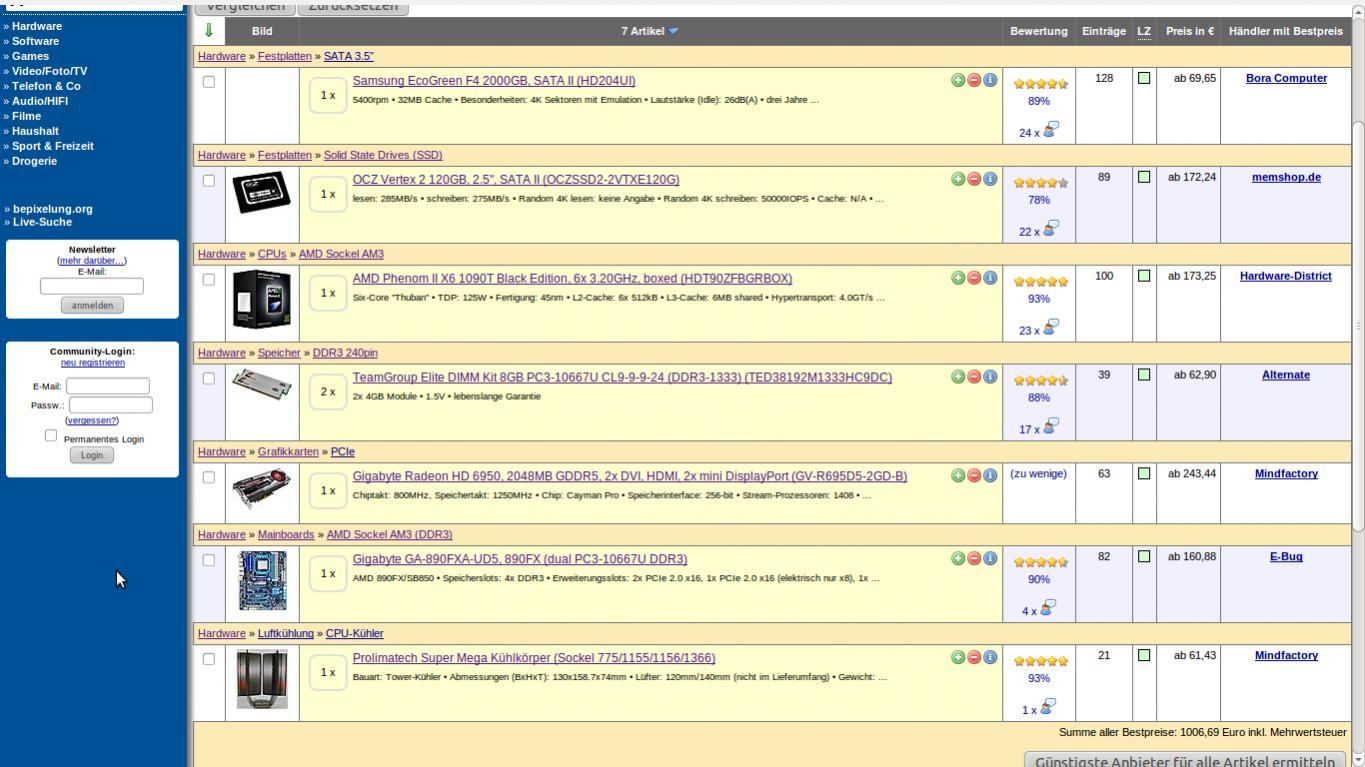
Task: Tick the checkbox for Prolimatech Super Mega
Action: coord(209,660)
